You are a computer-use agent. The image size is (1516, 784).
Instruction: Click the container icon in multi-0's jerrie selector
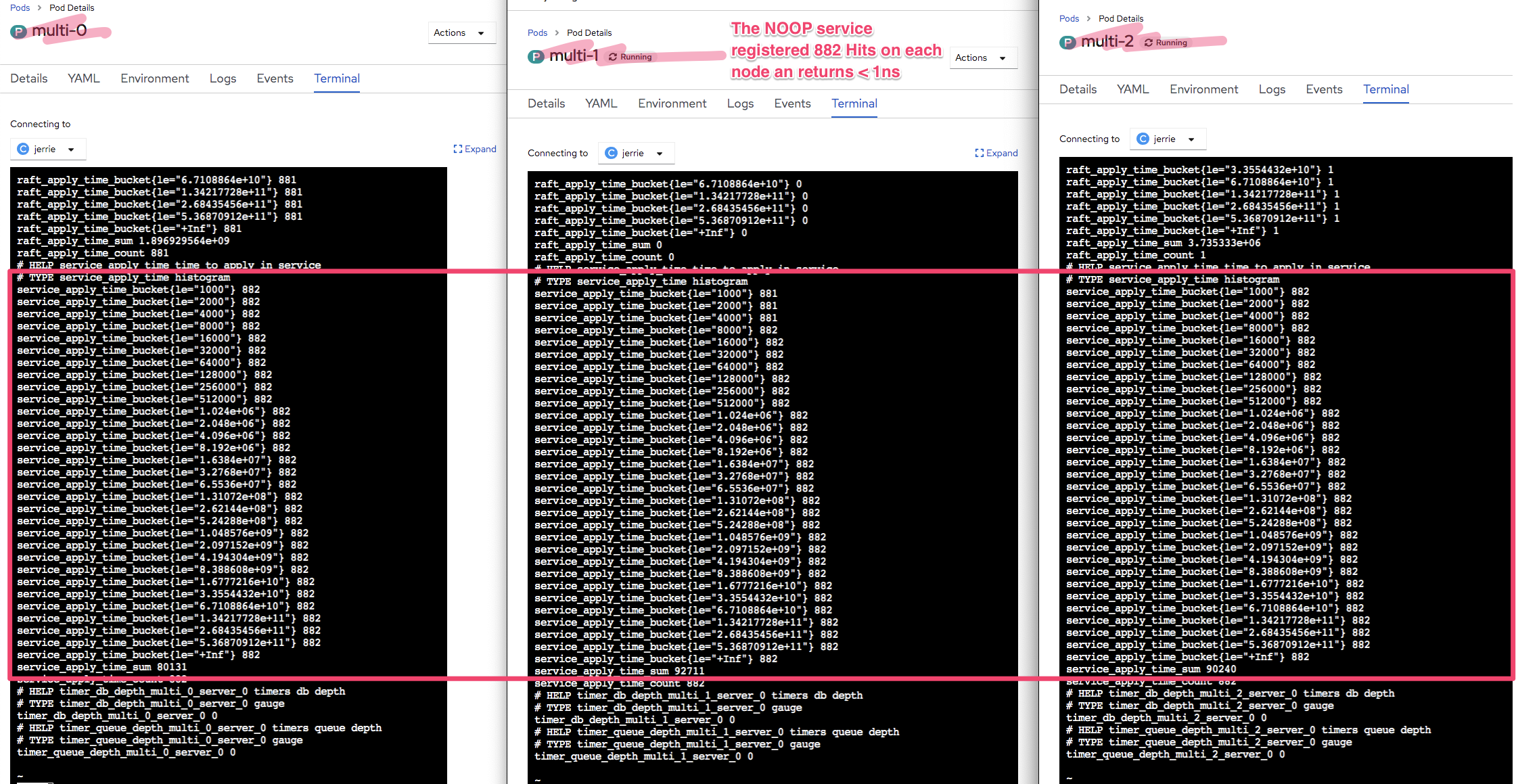click(24, 148)
